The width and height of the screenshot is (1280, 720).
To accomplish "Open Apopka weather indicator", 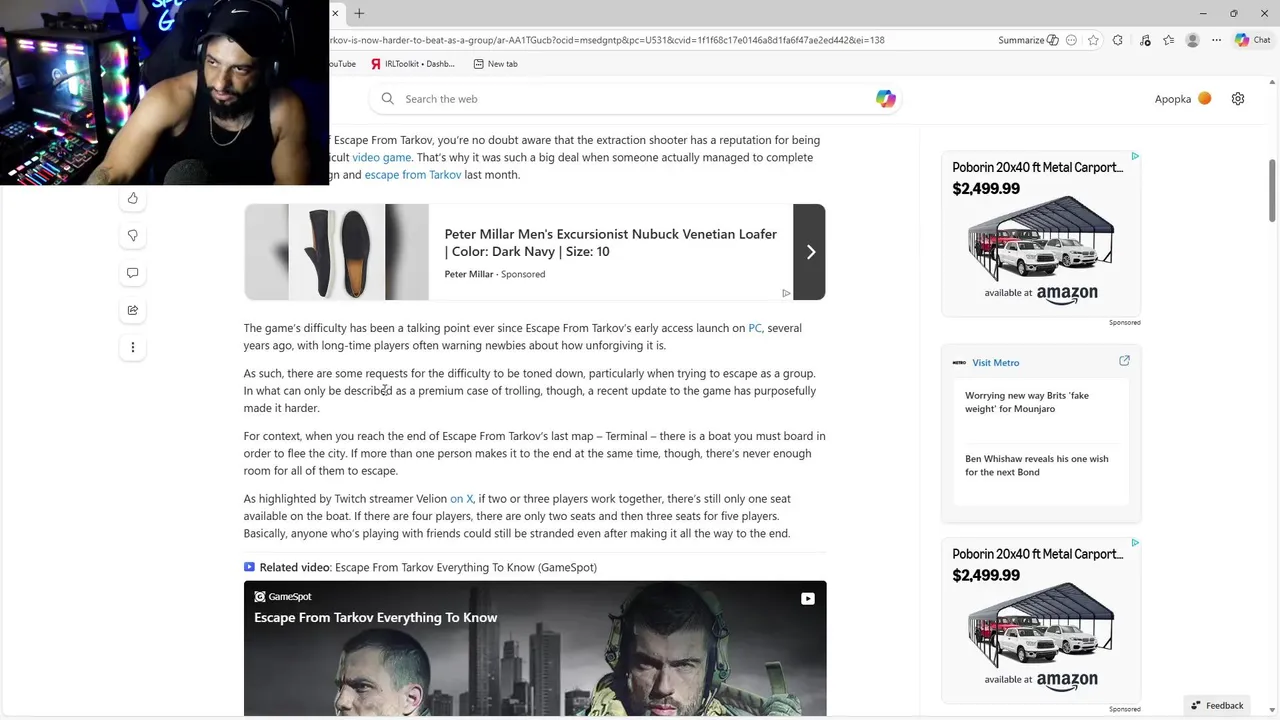I will (1183, 99).
